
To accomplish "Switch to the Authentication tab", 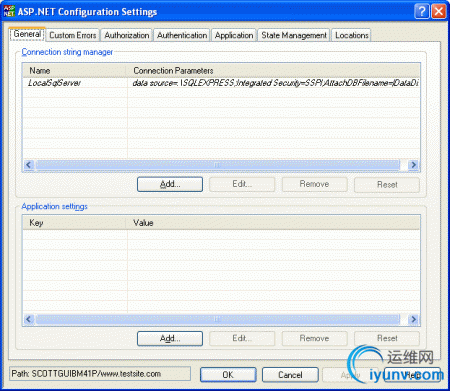I will pyautogui.click(x=182, y=35).
